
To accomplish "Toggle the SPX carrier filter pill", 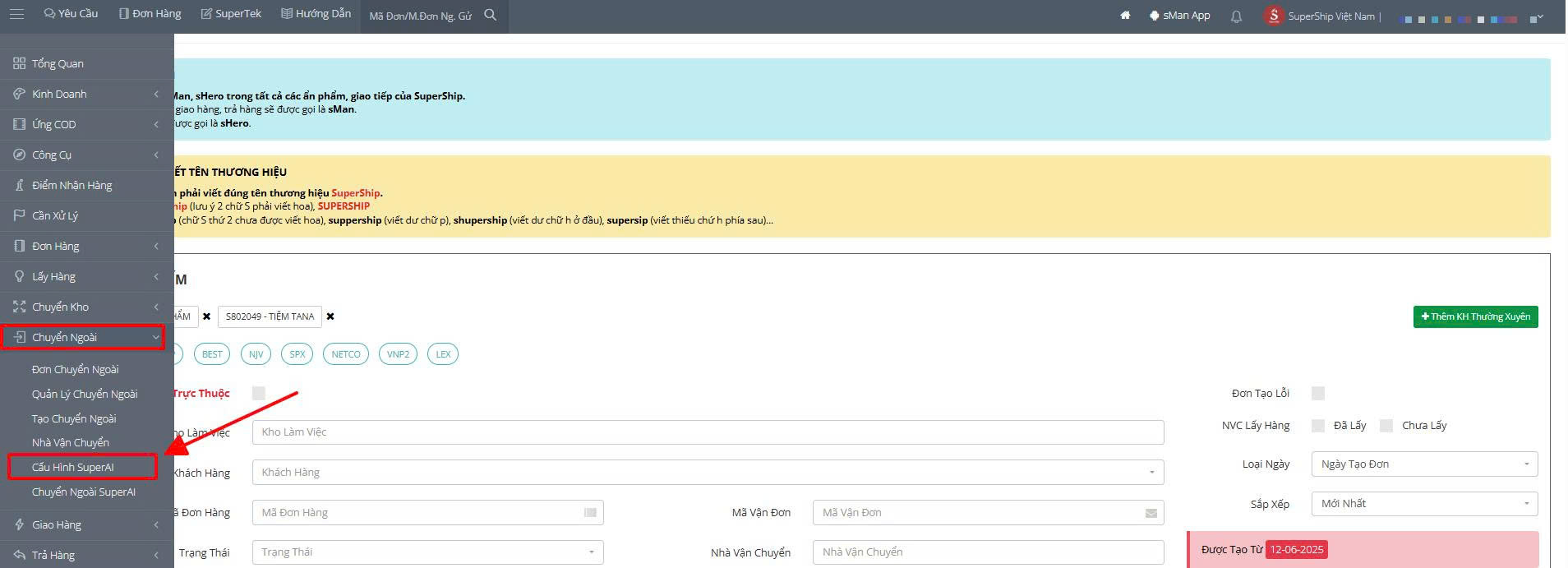I will tap(297, 354).
